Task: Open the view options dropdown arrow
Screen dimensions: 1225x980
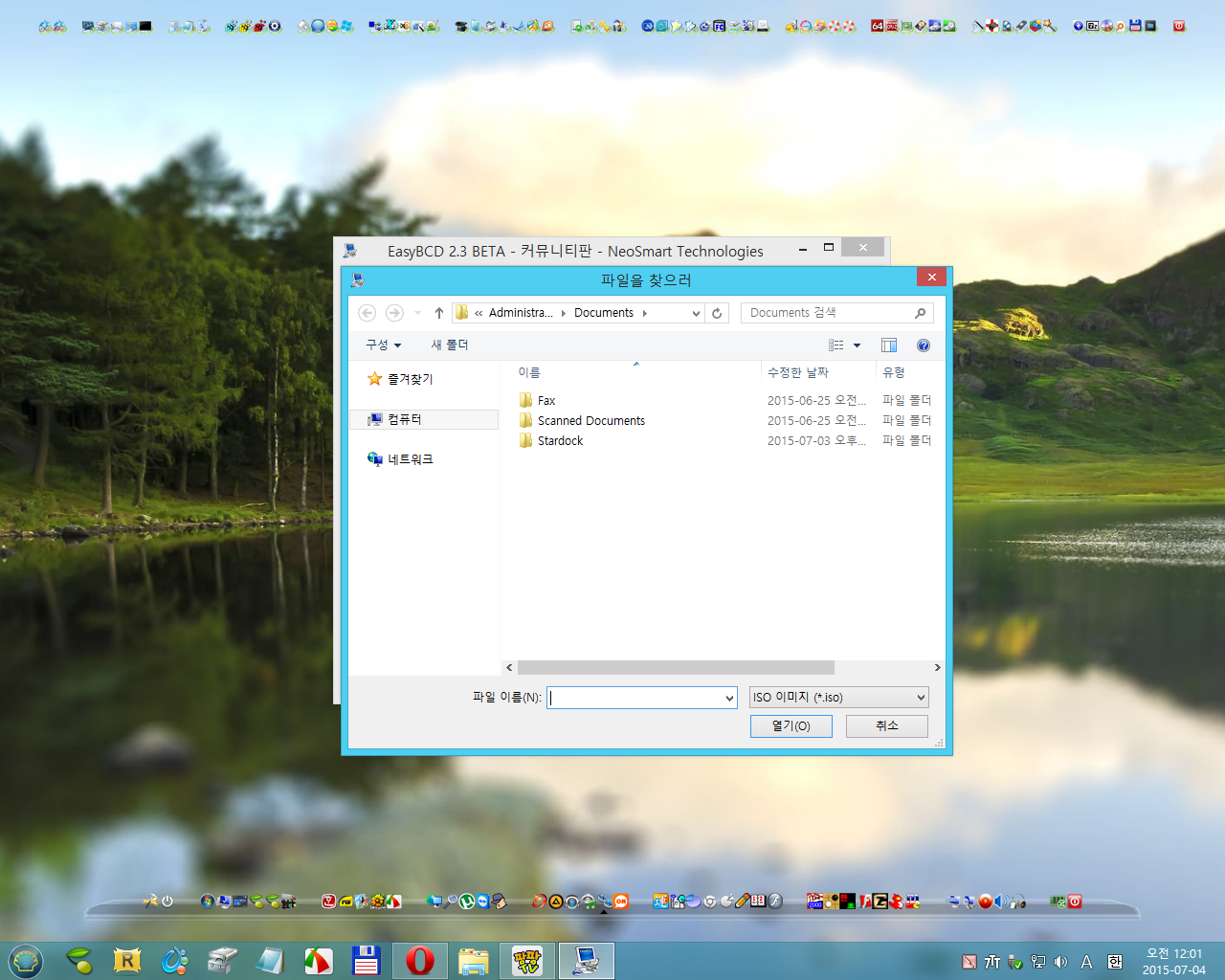Action: (857, 345)
